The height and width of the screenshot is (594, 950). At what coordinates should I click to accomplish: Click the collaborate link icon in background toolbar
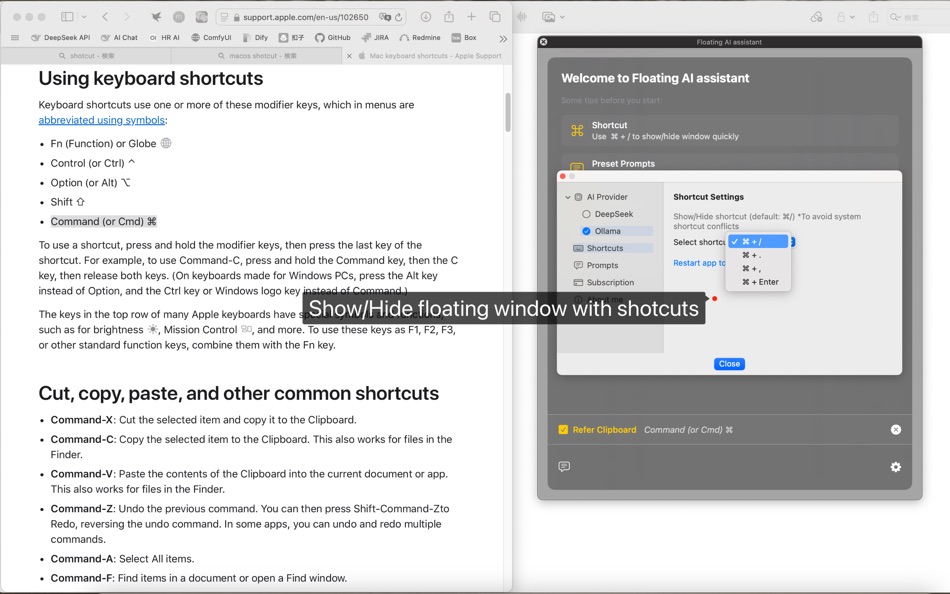(x=817, y=17)
